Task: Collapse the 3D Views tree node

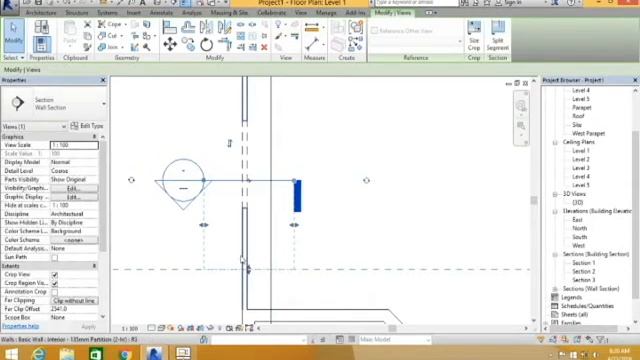Action: pyautogui.click(x=555, y=194)
